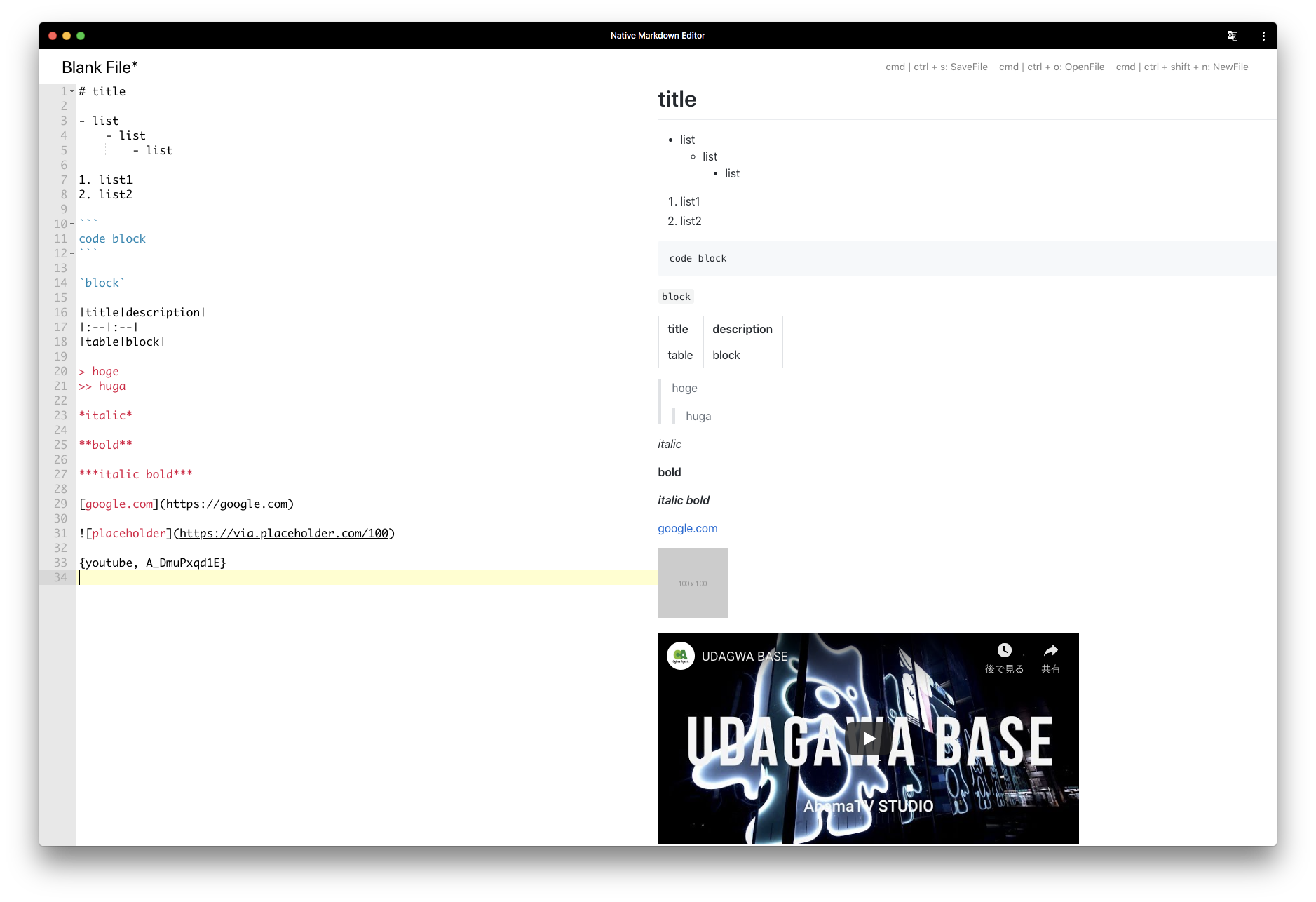Click 'code block' in preview pane
1316x902 pixels.
pos(698,258)
